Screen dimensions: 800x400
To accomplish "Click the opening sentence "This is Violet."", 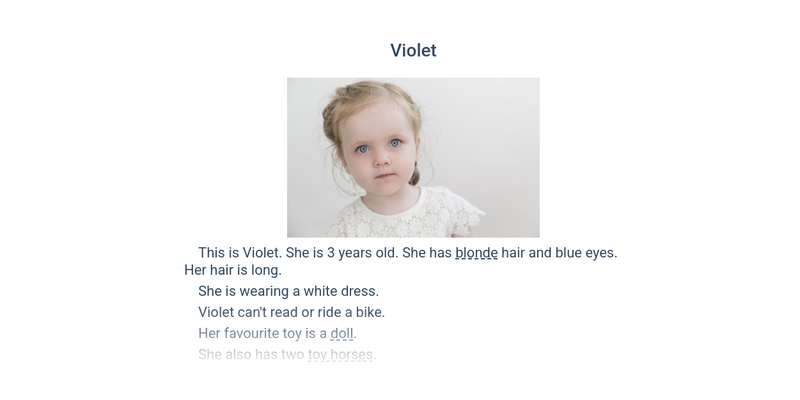I will (x=240, y=253).
